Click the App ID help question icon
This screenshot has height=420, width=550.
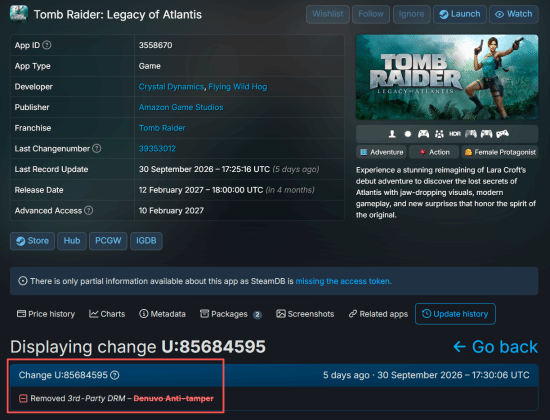(x=47, y=45)
